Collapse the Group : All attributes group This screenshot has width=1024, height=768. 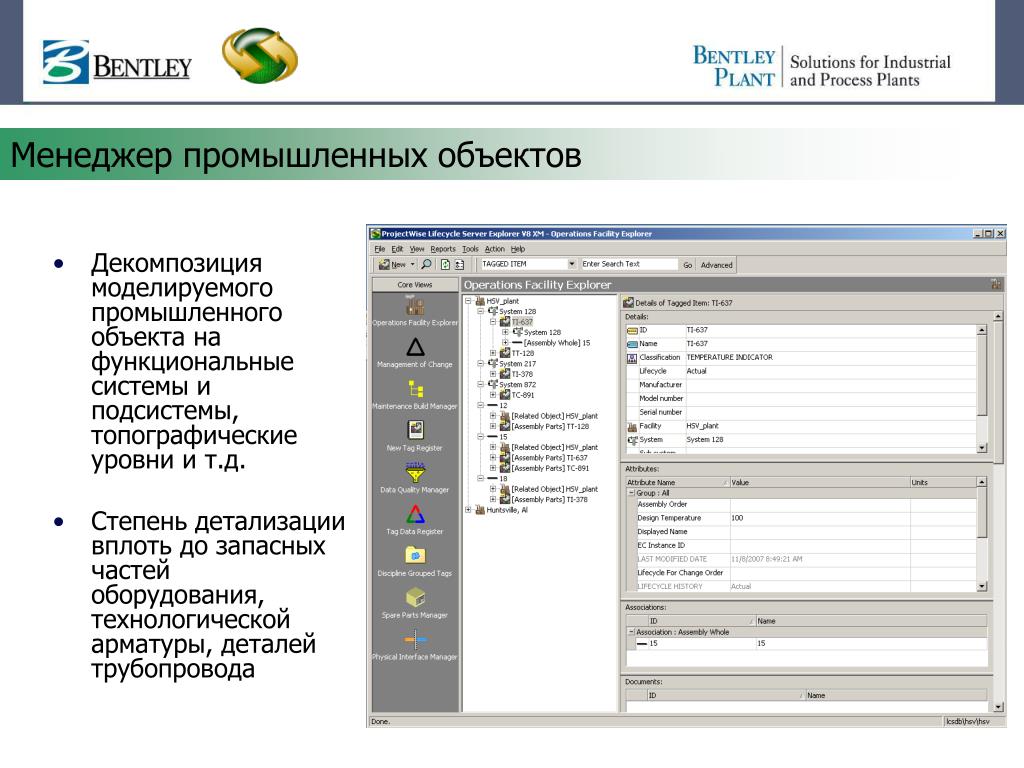coord(631,493)
